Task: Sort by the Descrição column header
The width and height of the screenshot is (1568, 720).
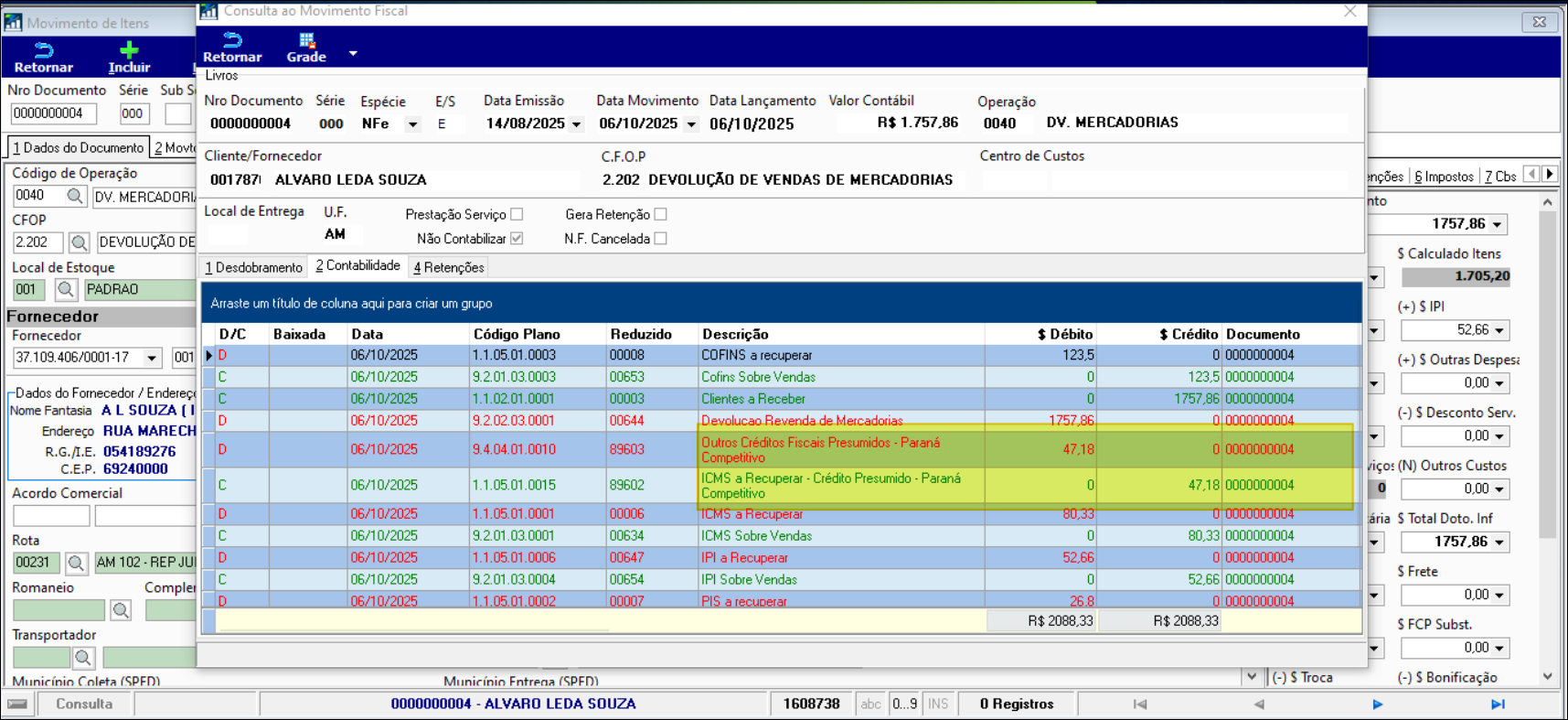Action: point(735,334)
